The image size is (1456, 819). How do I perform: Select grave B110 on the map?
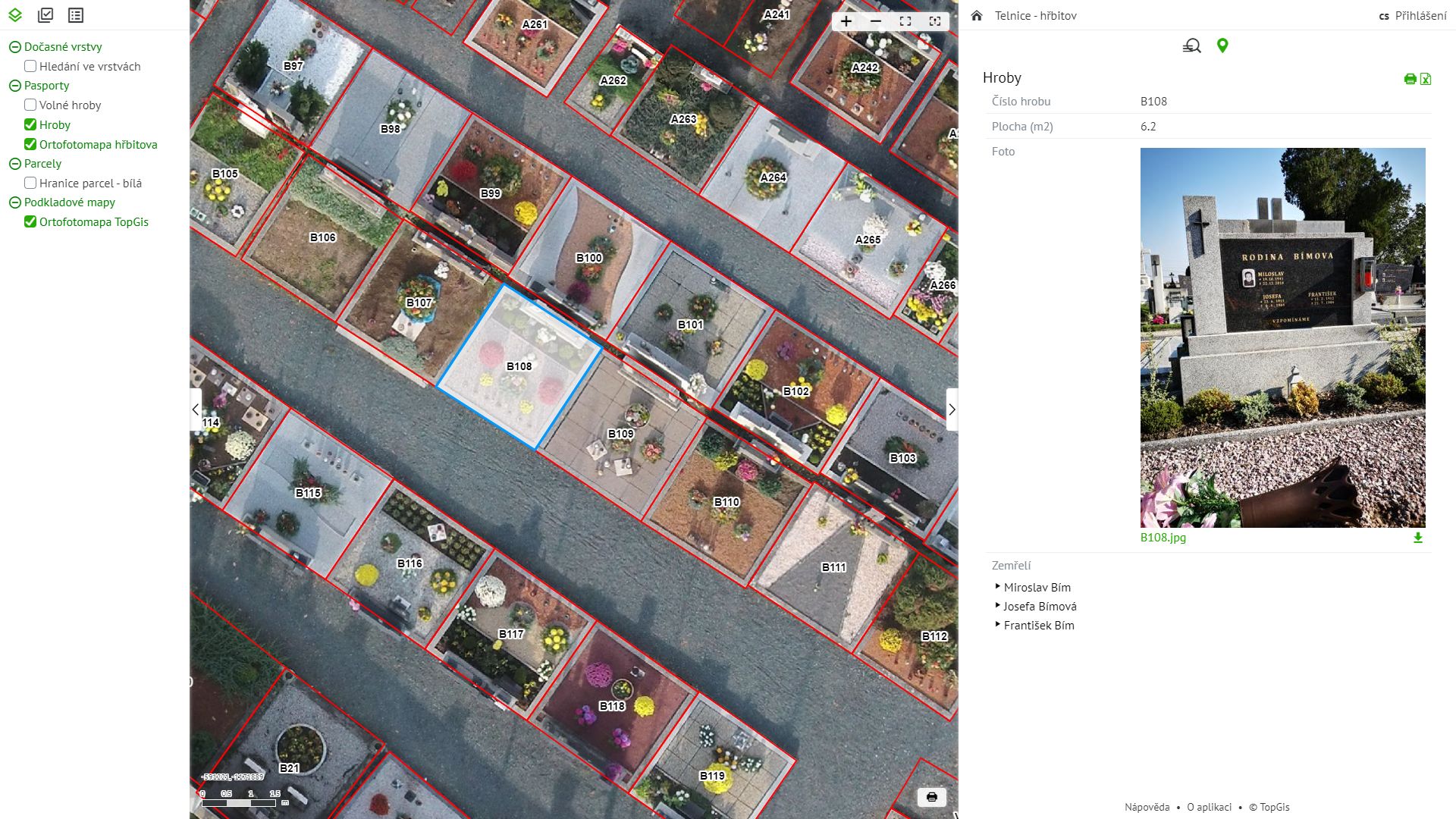point(726,502)
